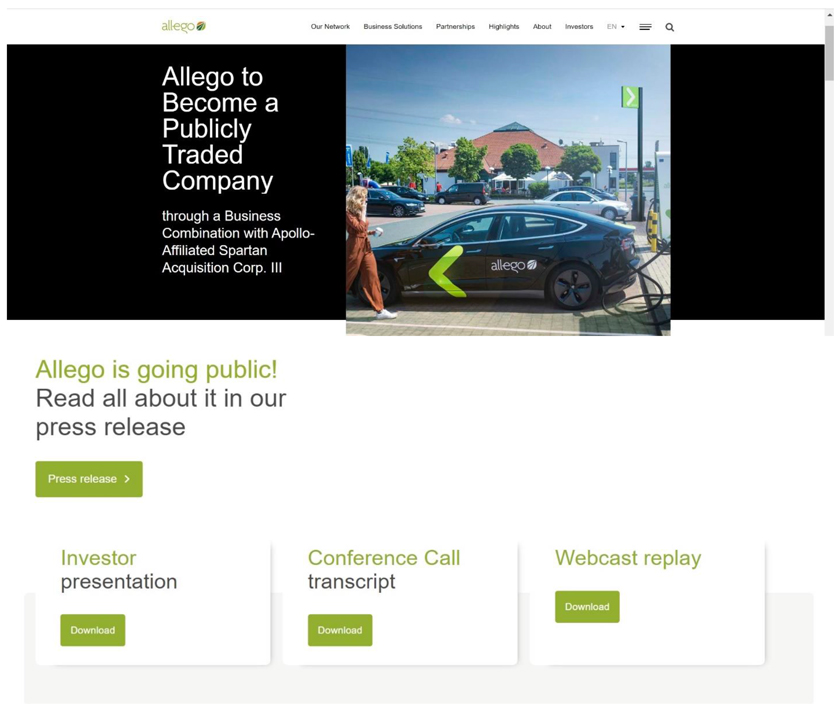Click the scrollbar's top up arrow
Image resolution: width=840 pixels, height=710 pixels.
pos(829,15)
